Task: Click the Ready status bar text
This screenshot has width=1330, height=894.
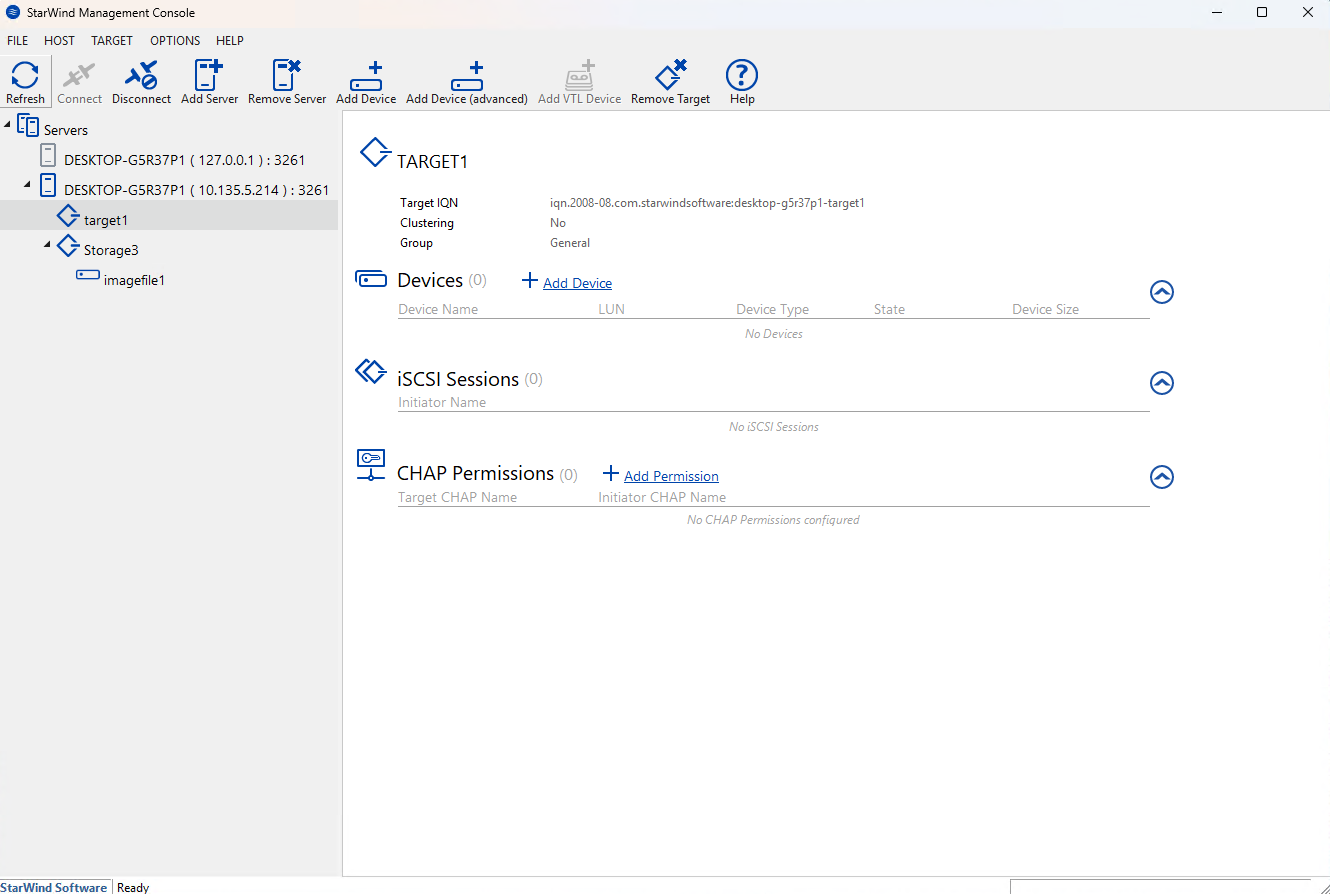Action: coord(133,887)
